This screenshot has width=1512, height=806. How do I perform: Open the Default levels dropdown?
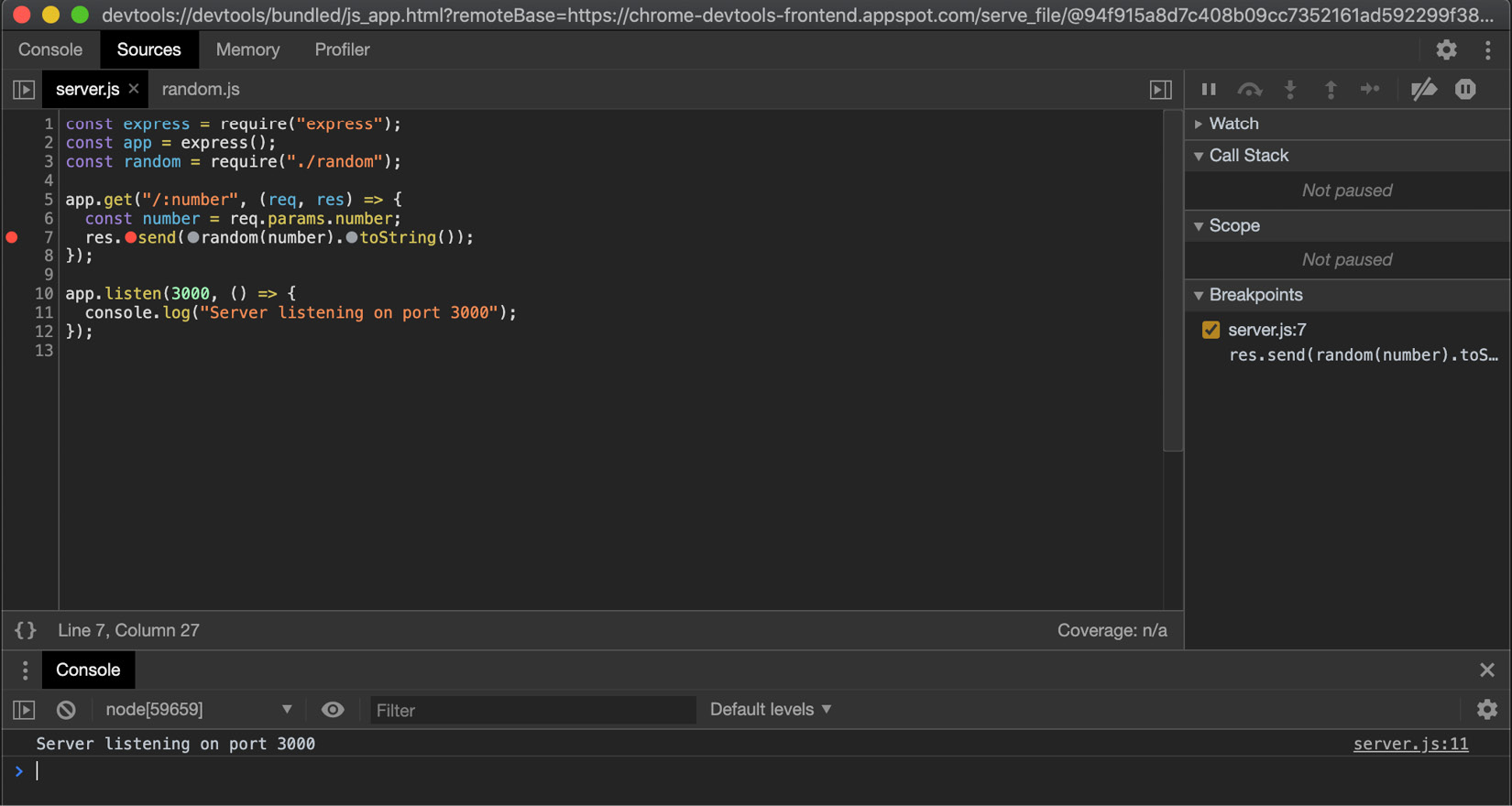[771, 710]
